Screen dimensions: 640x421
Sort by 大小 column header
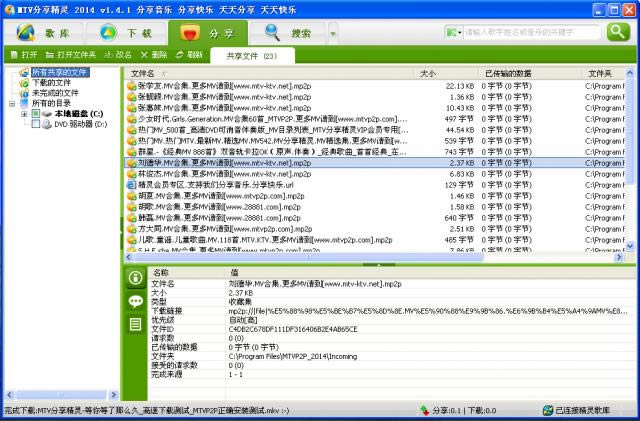coord(445,74)
